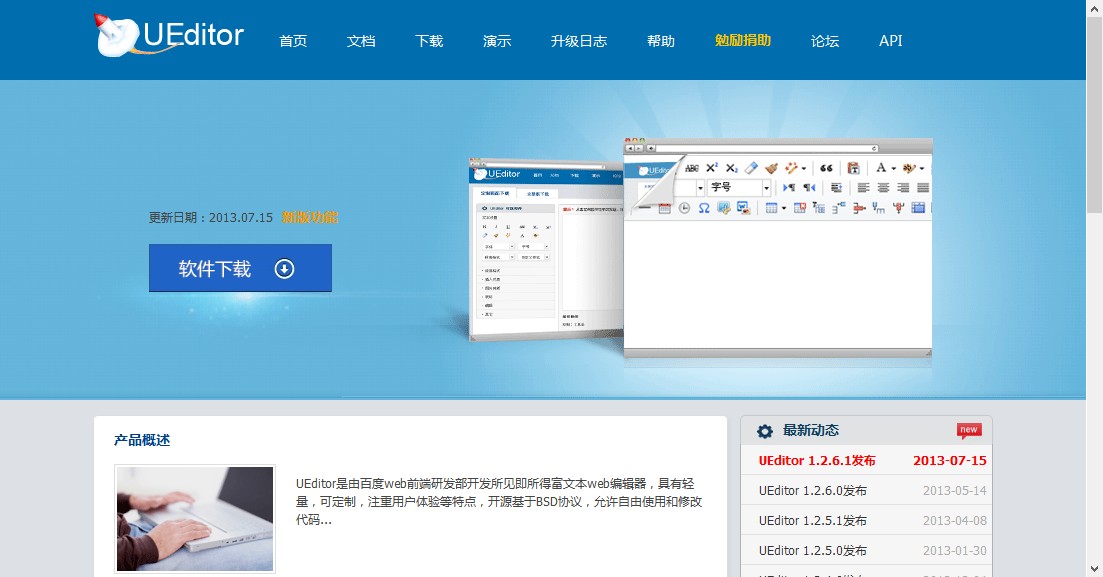Click the 产品概述 heading
Image resolution: width=1103 pixels, height=577 pixels.
[x=142, y=440]
